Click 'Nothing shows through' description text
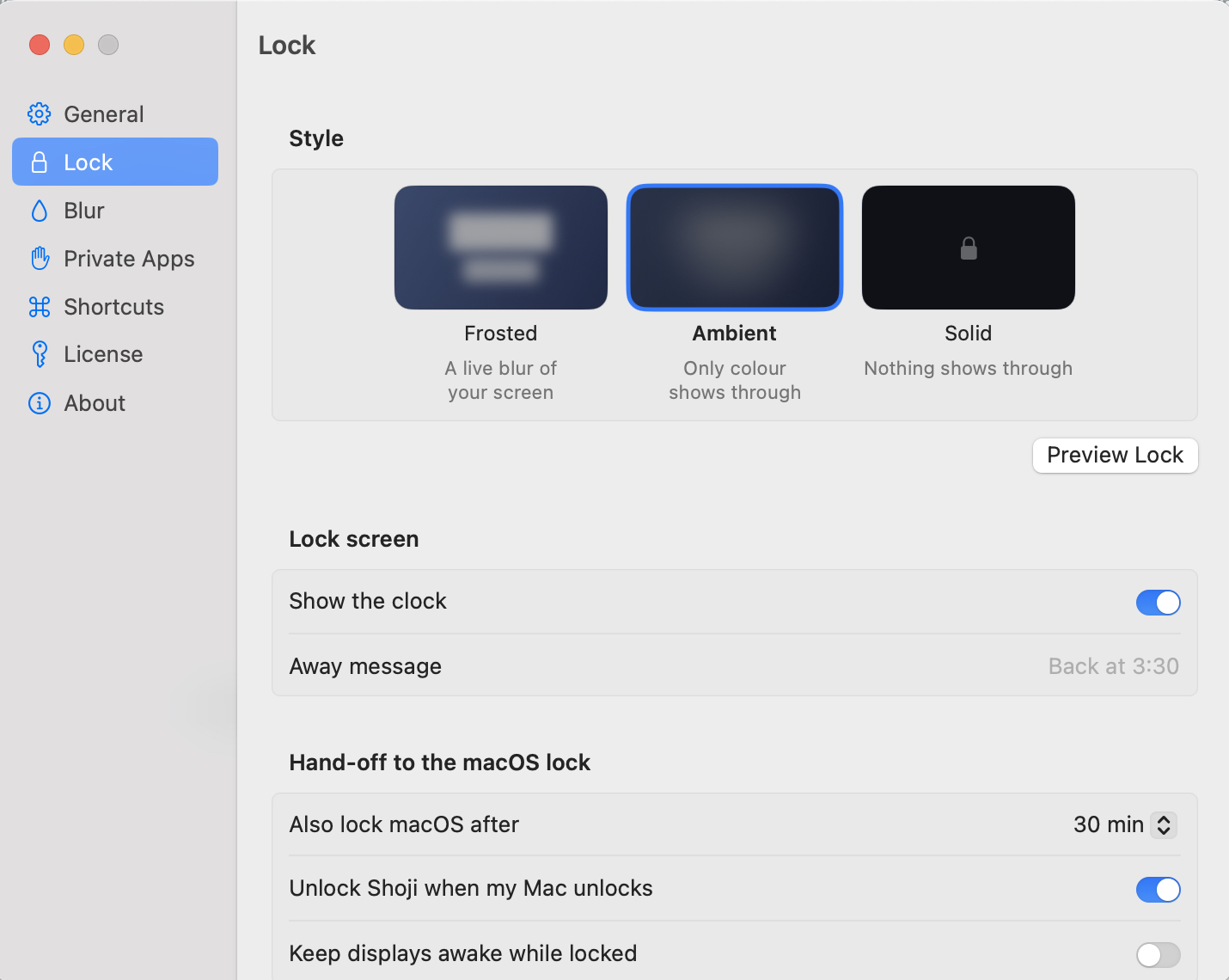 (x=969, y=369)
